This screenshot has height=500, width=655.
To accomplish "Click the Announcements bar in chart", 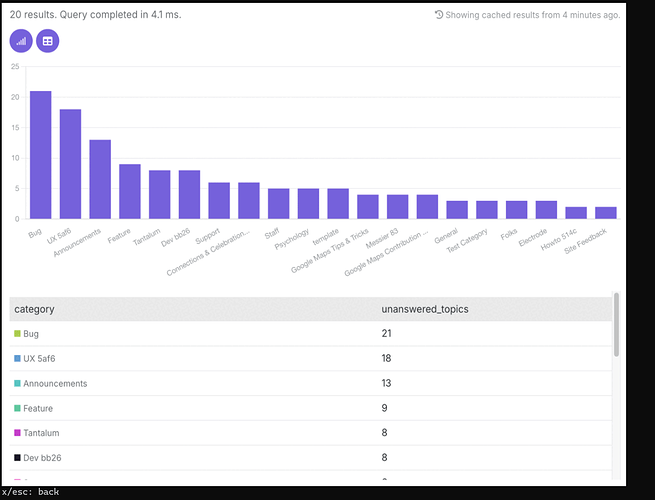I will click(100, 179).
